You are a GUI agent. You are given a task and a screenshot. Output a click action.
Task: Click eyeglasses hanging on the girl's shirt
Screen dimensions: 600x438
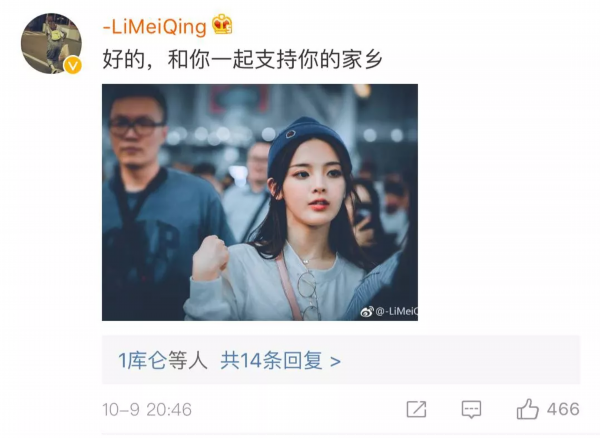tap(309, 295)
